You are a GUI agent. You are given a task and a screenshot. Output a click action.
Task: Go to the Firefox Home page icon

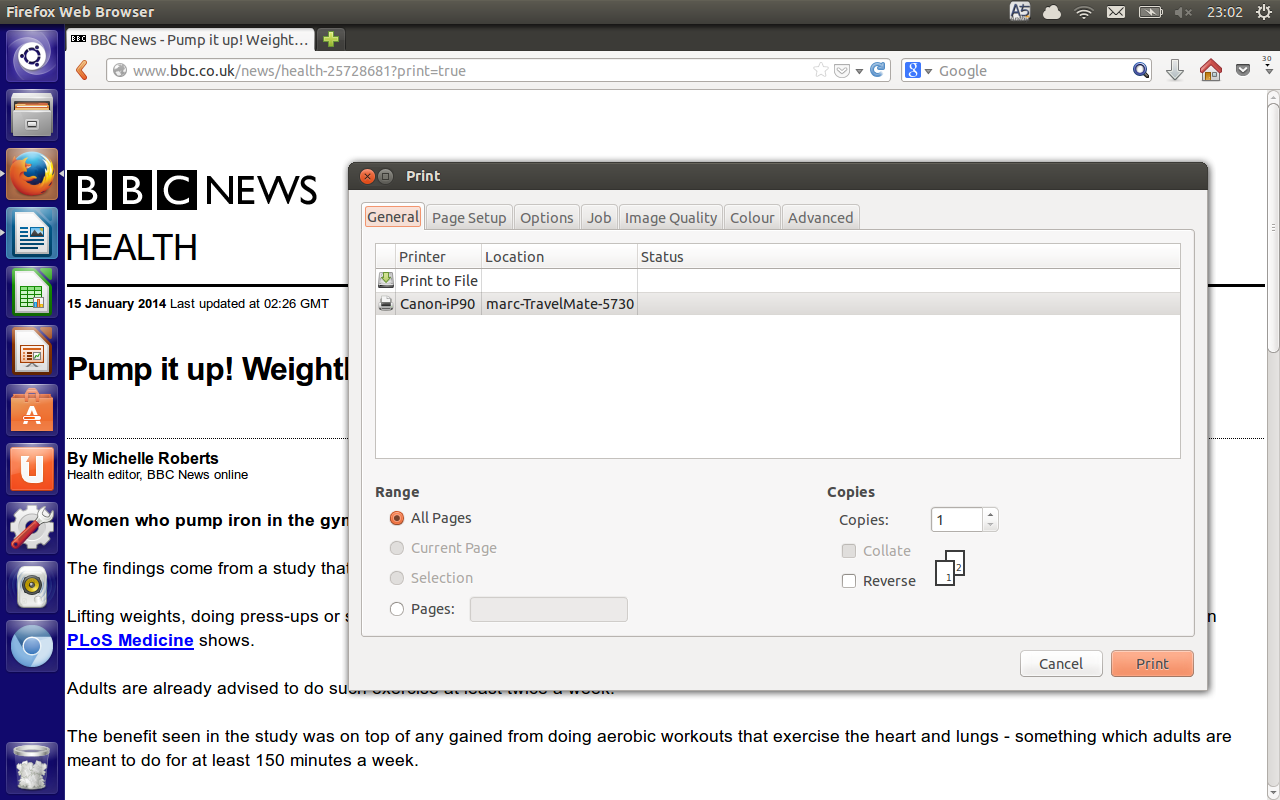(1211, 70)
